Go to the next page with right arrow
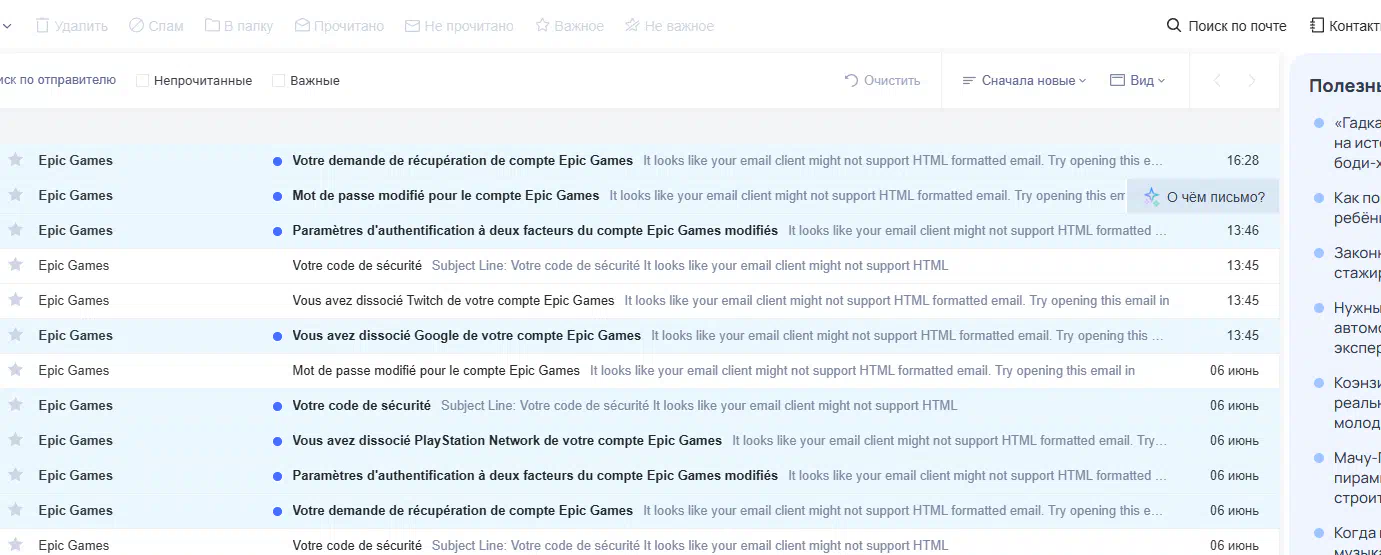The height and width of the screenshot is (555, 1381). coord(1252,80)
